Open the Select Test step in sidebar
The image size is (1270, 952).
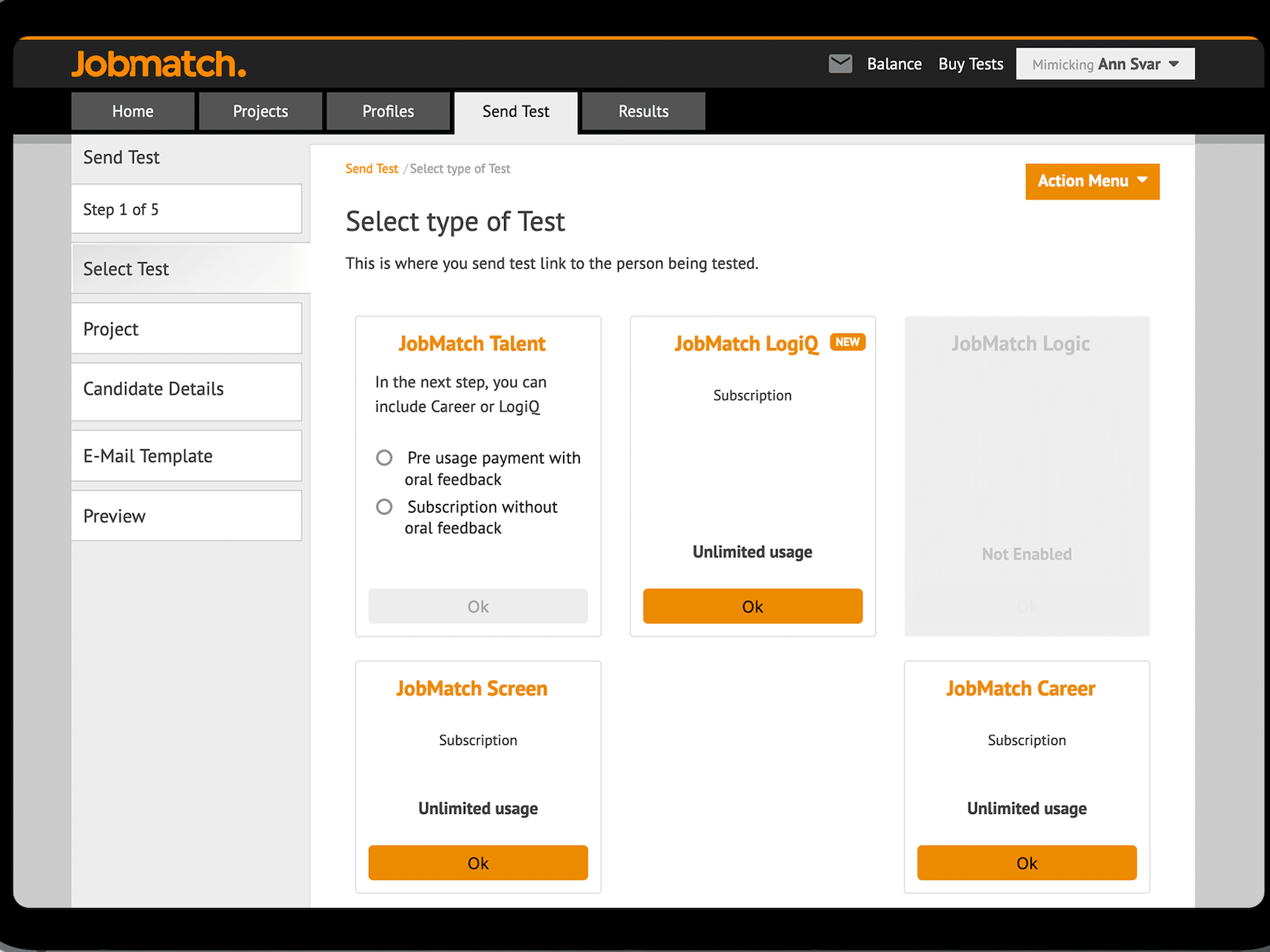190,269
